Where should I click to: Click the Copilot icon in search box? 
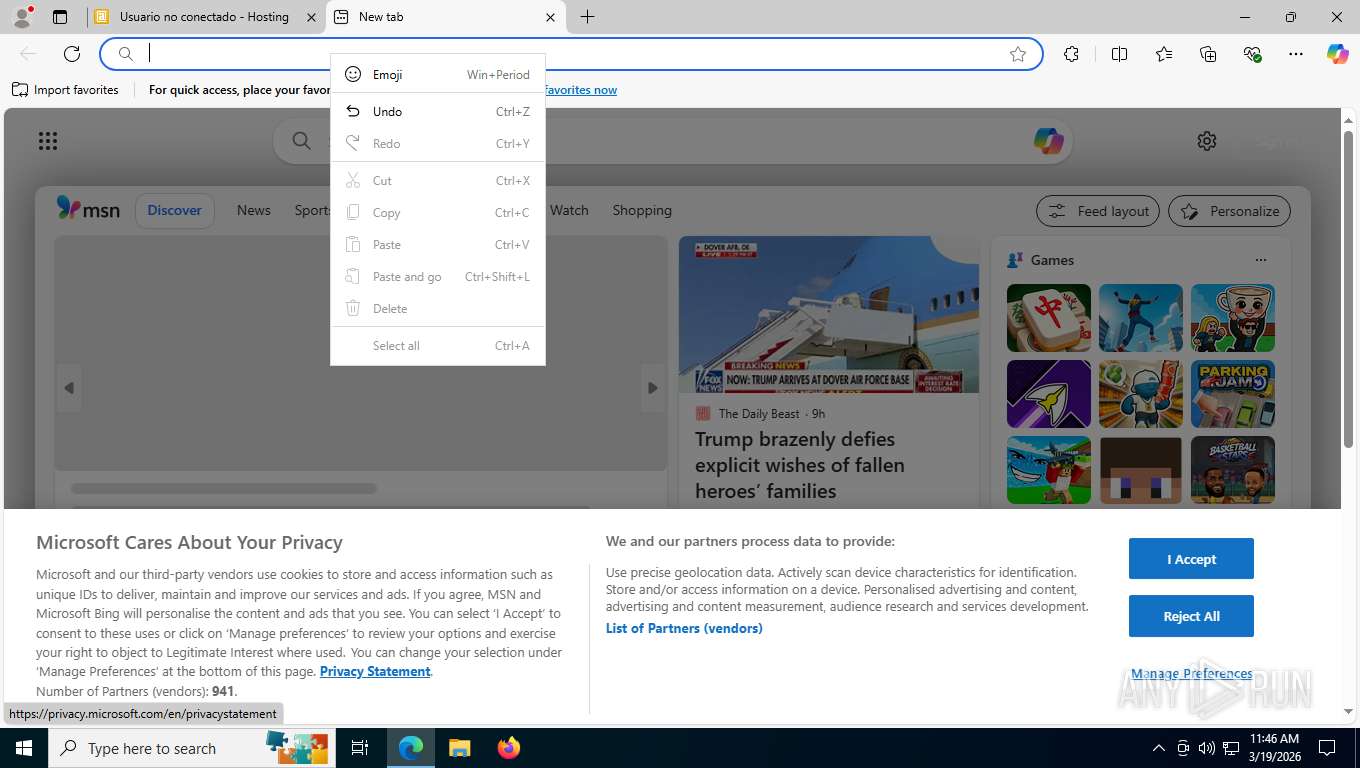coord(1048,141)
